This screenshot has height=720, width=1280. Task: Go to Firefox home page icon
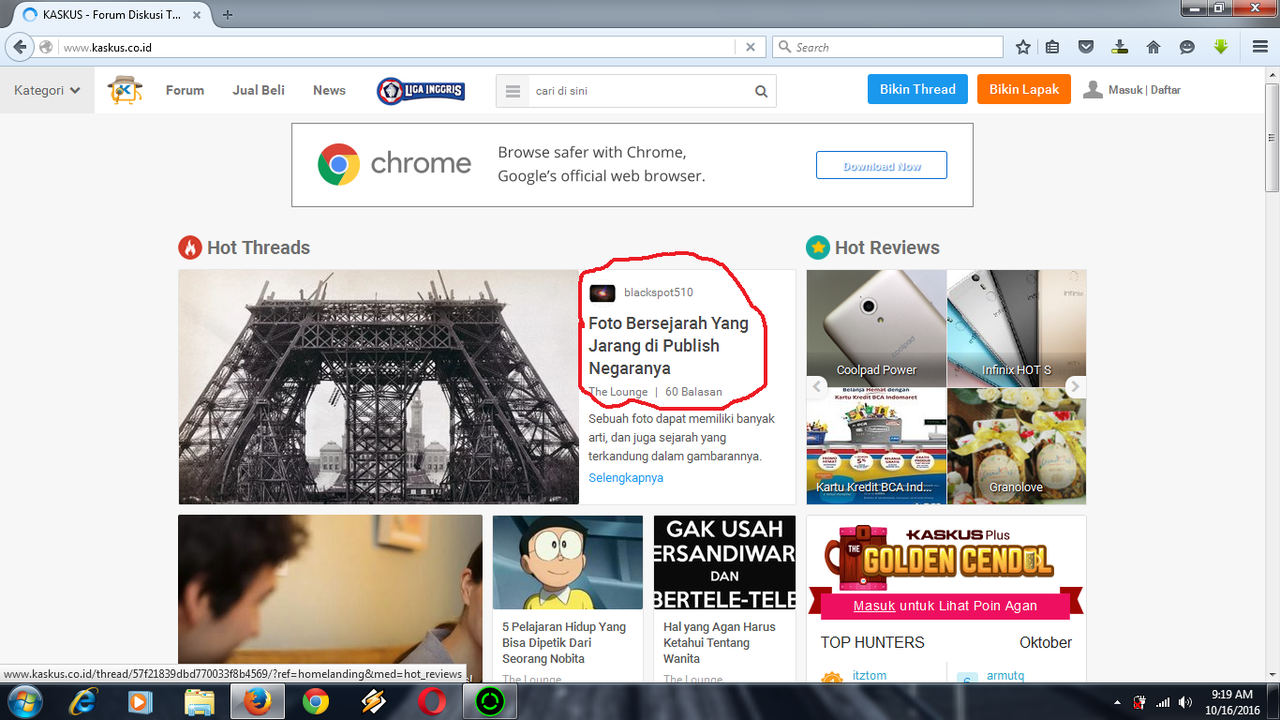click(x=1153, y=47)
